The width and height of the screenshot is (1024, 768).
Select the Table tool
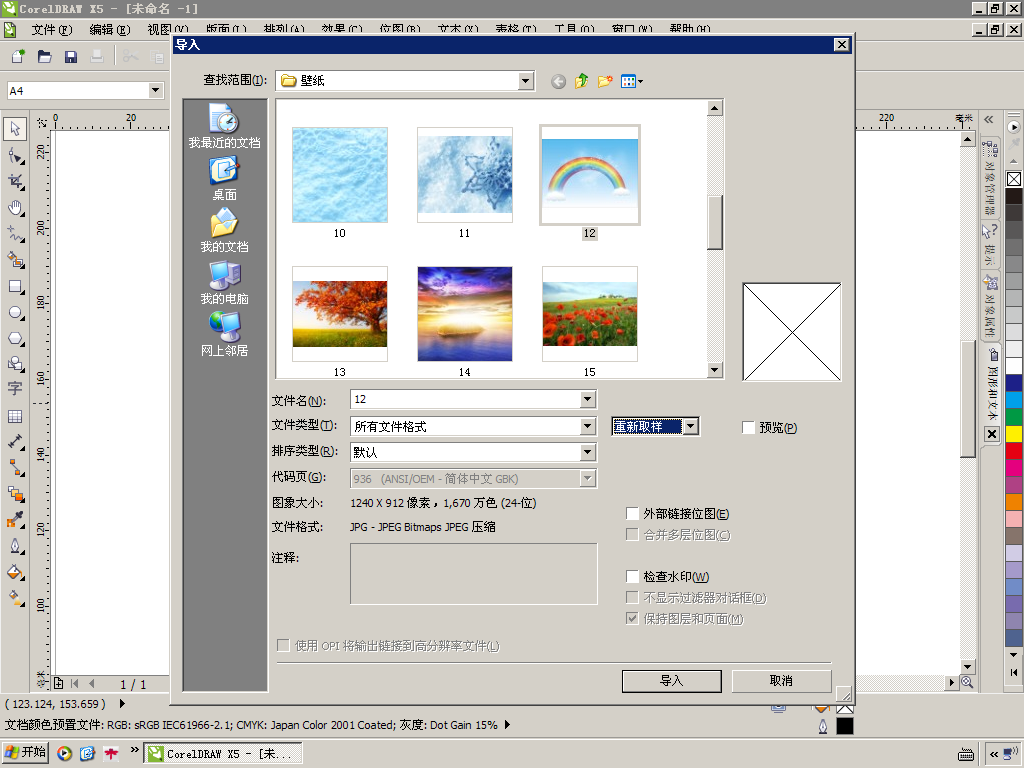tap(15, 416)
